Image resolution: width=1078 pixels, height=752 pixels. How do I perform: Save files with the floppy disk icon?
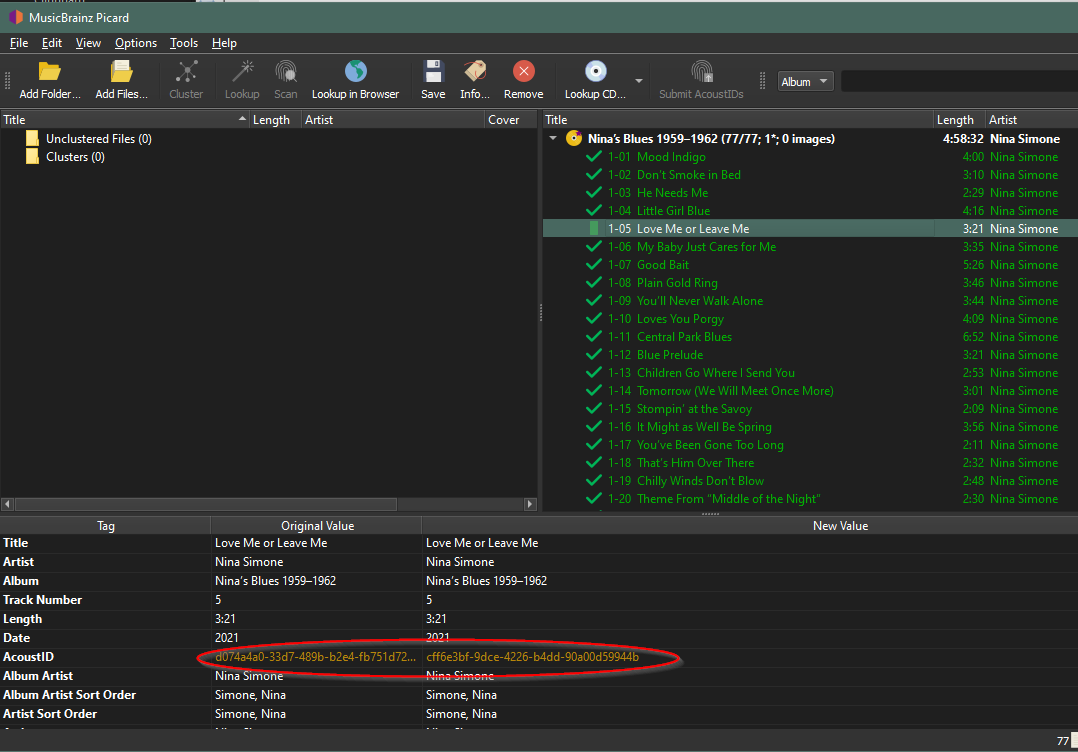pos(433,73)
